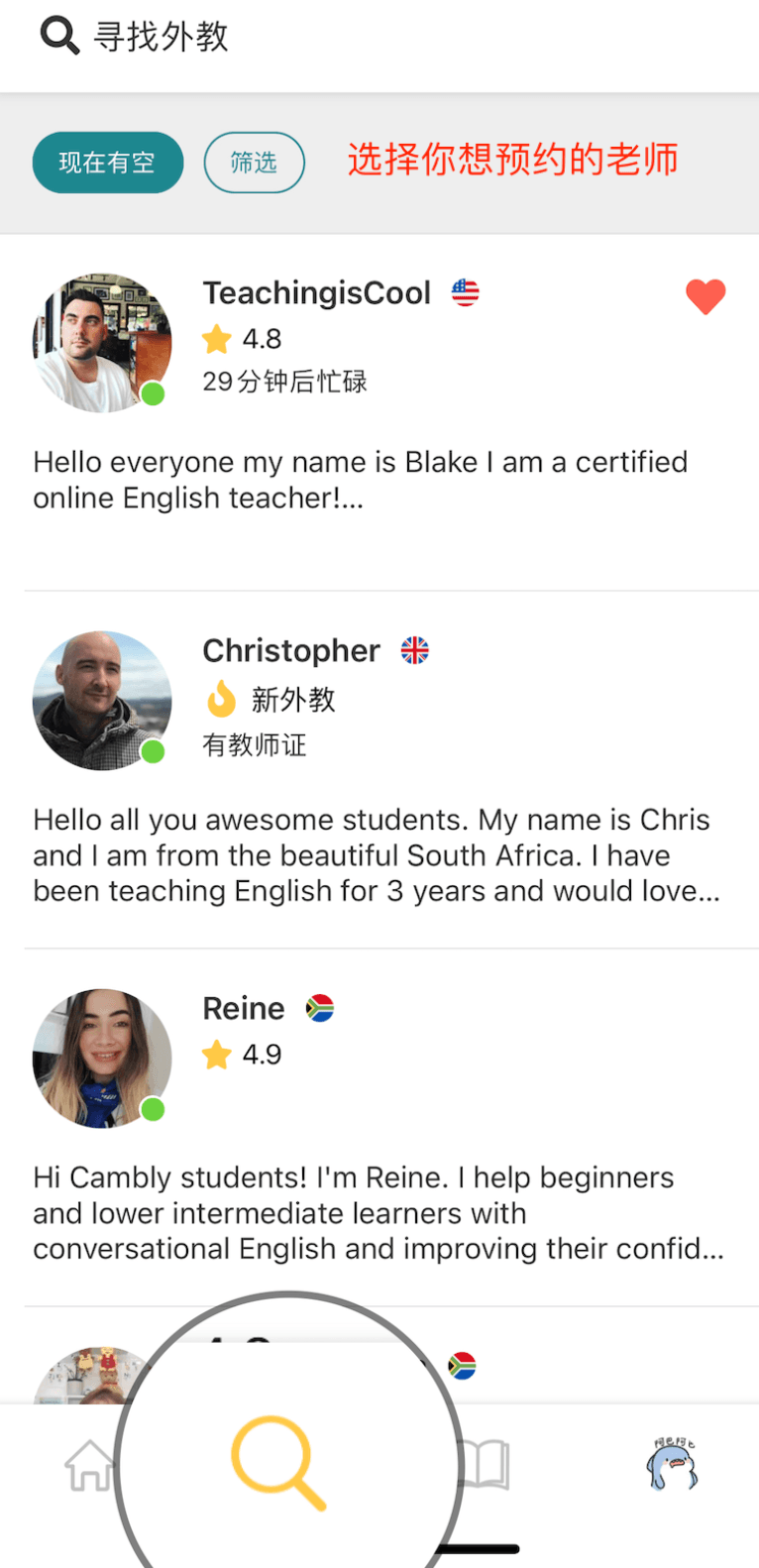
Task: Tap the US flag next to TeachingisCool
Action: click(465, 292)
